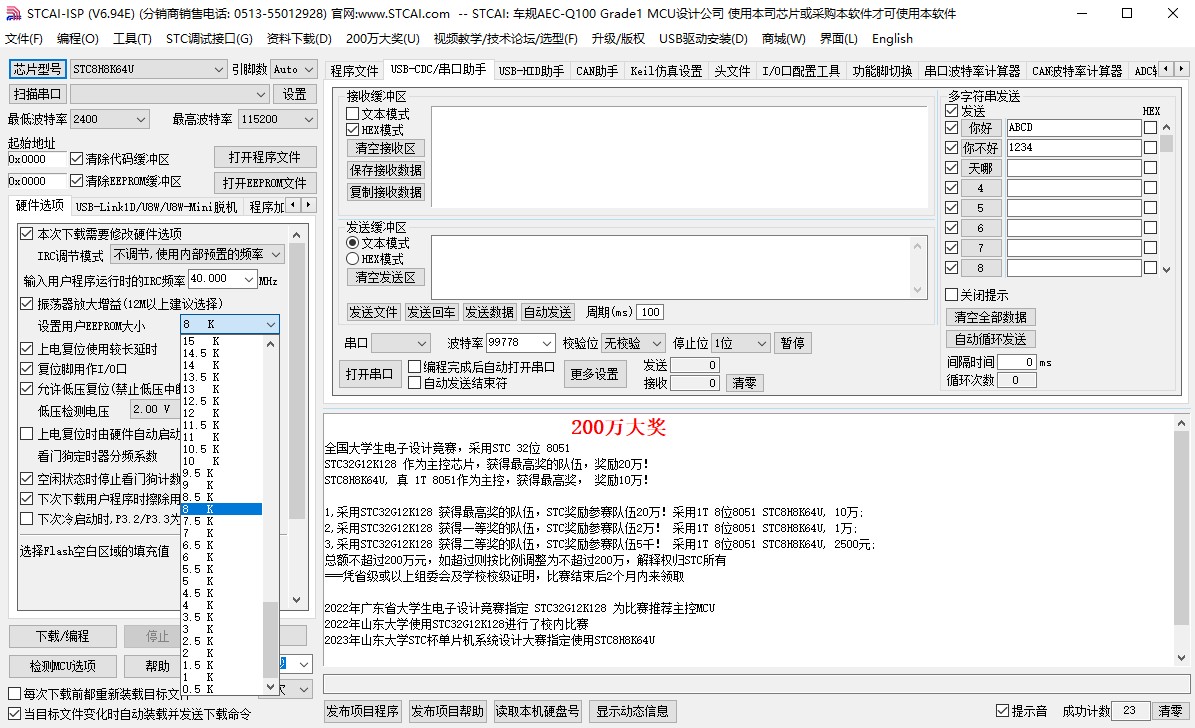1195x728 pixels.
Task: Open 最低波特率 2400 dropdown
Action: pyautogui.click(x=109, y=119)
